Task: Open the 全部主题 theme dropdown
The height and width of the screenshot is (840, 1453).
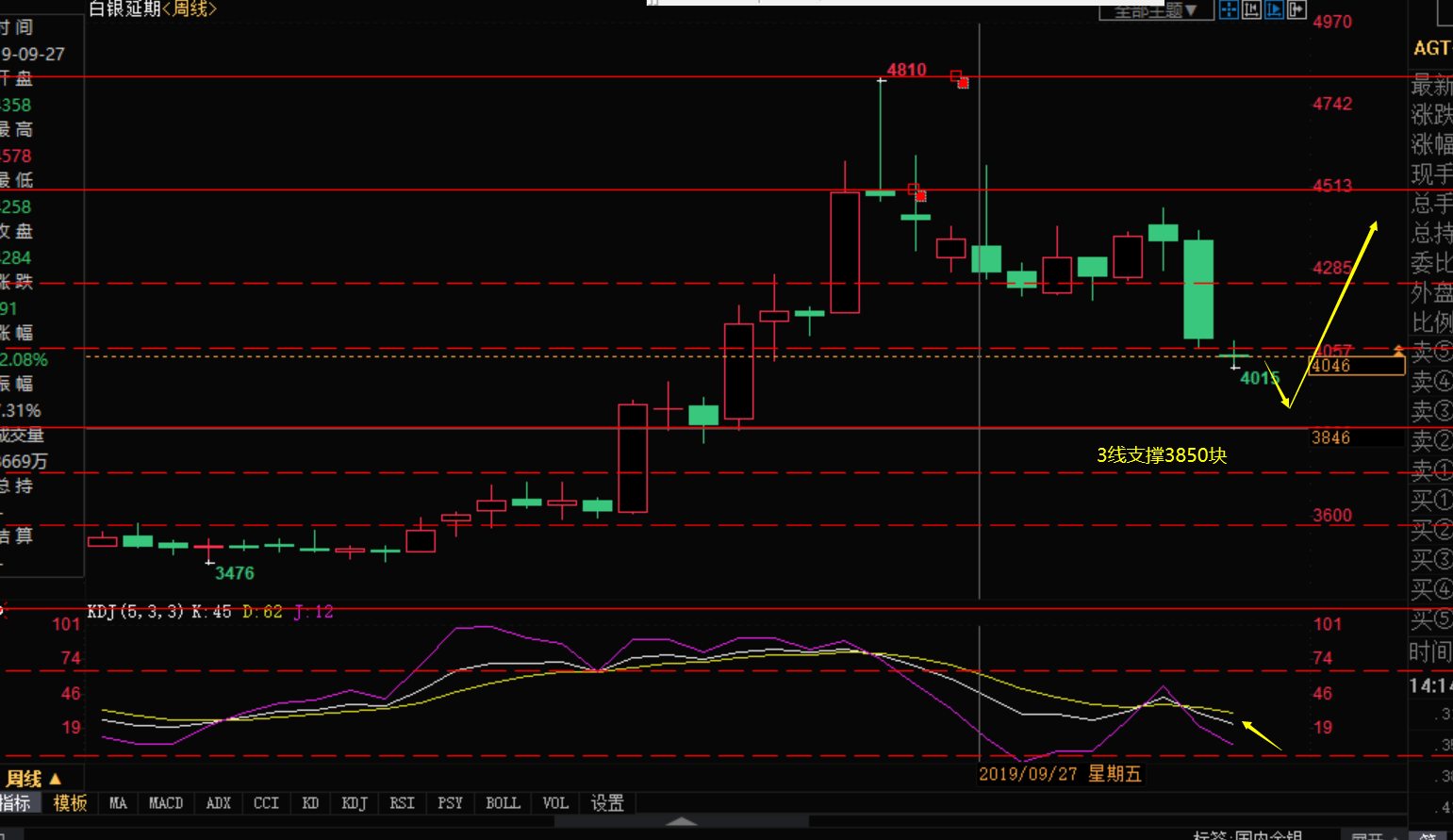Action: tap(1156, 10)
